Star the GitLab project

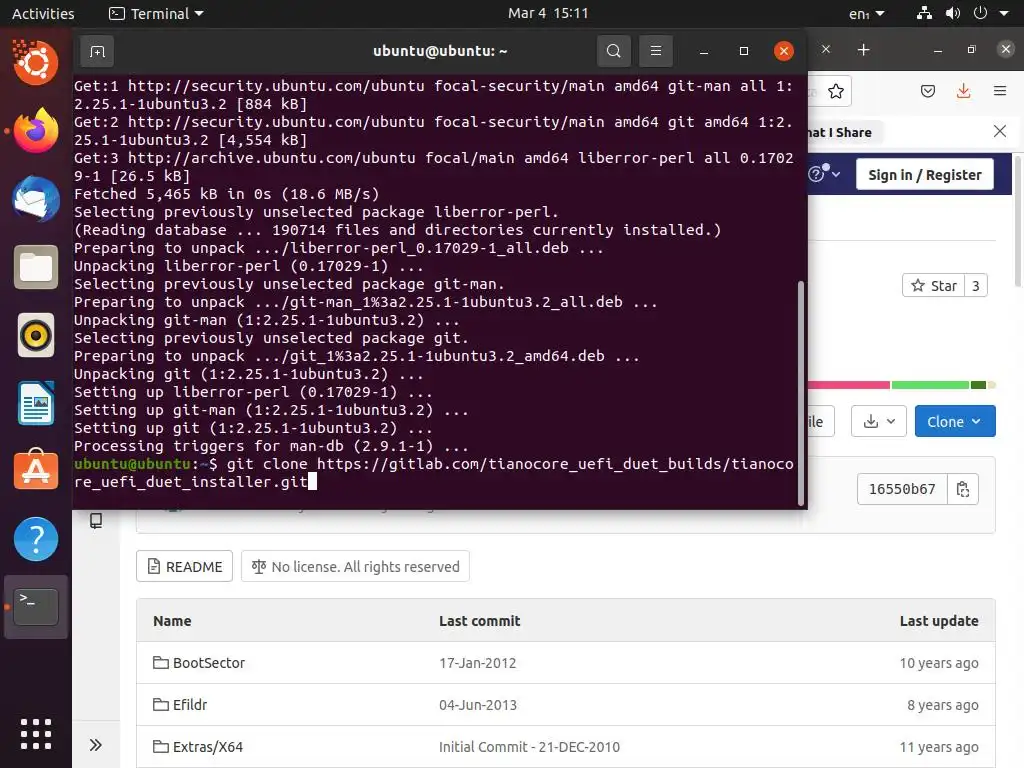coord(934,286)
